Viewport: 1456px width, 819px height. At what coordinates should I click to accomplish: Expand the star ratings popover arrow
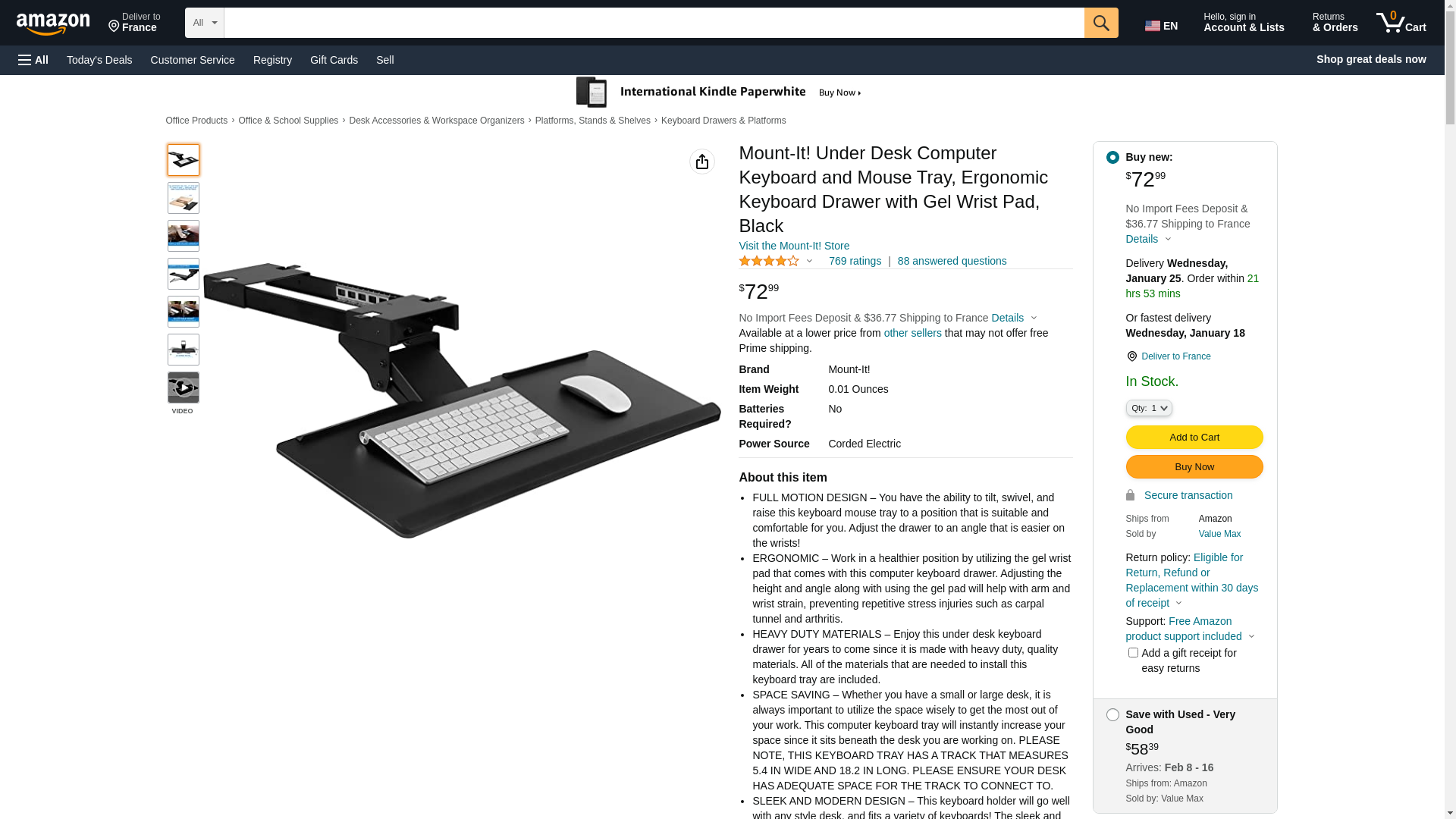[809, 262]
